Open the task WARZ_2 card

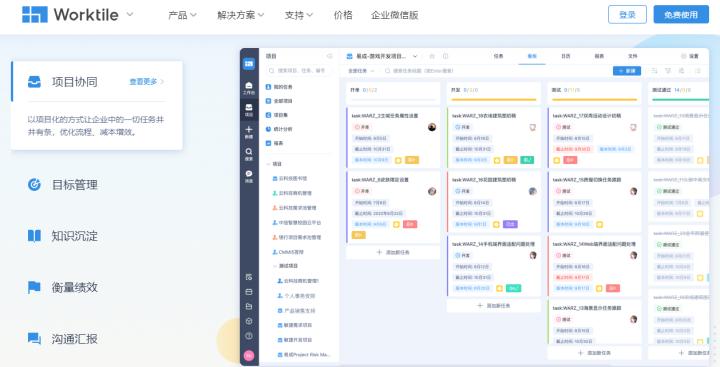(x=393, y=137)
